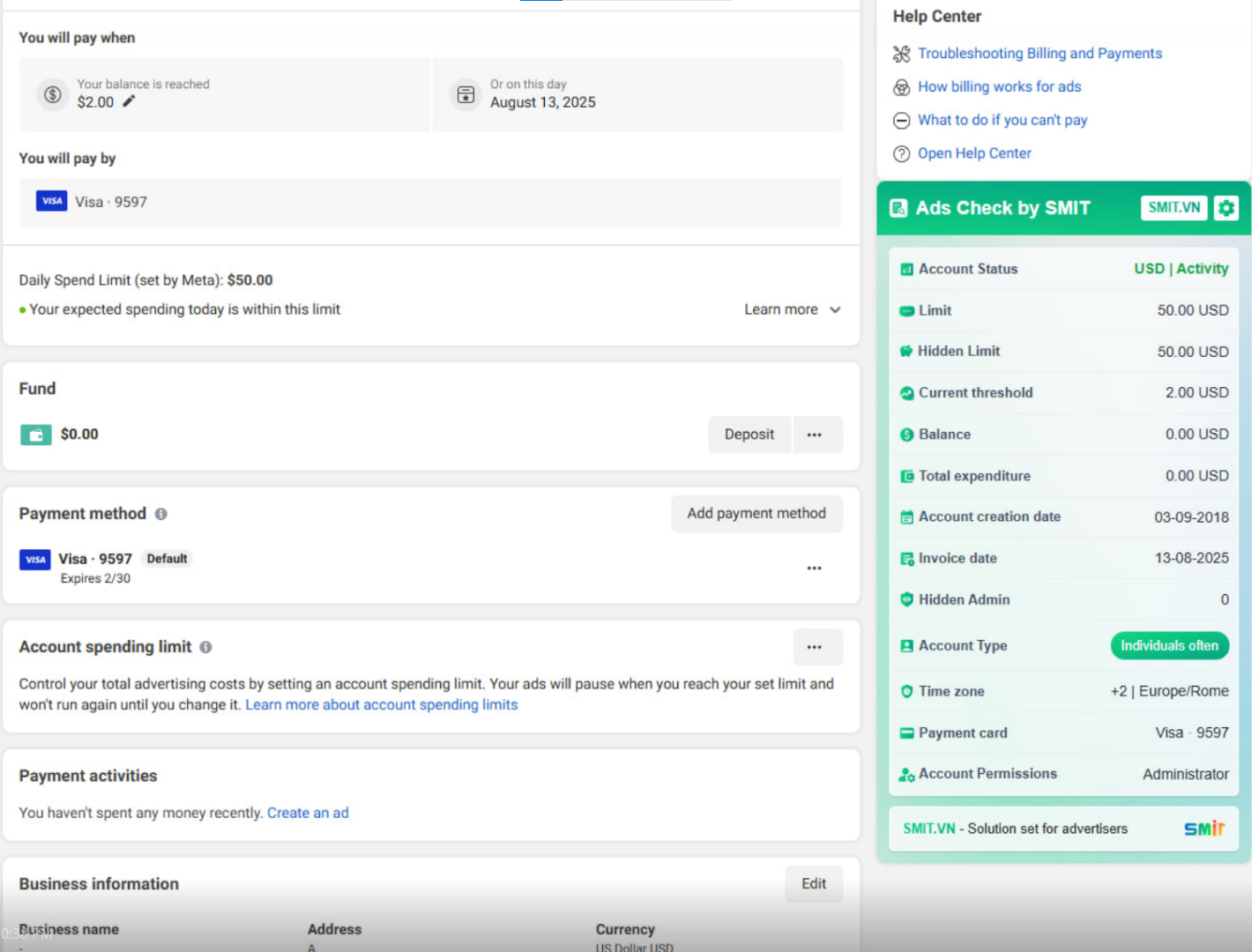
Task: Open What to do if you can't pay
Action: tap(1002, 120)
